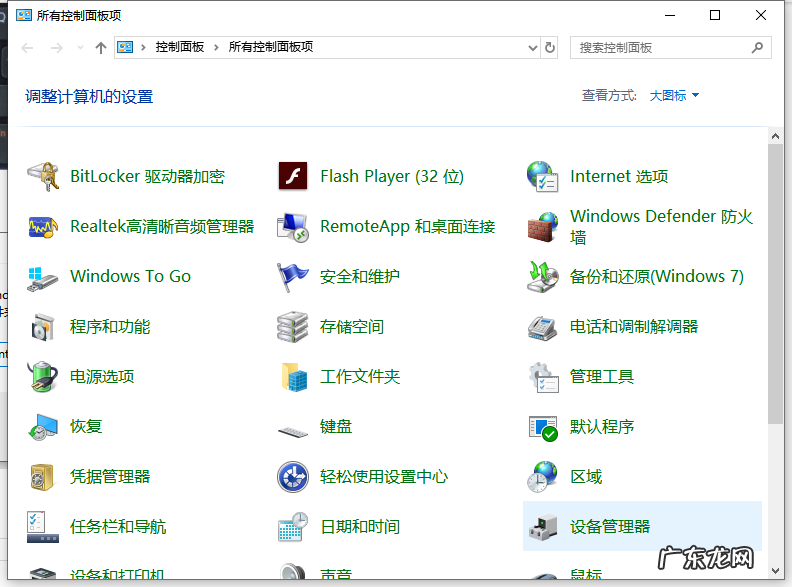
Task: Expand the chevron before 控制面板 breadcrumb
Action: (143, 47)
